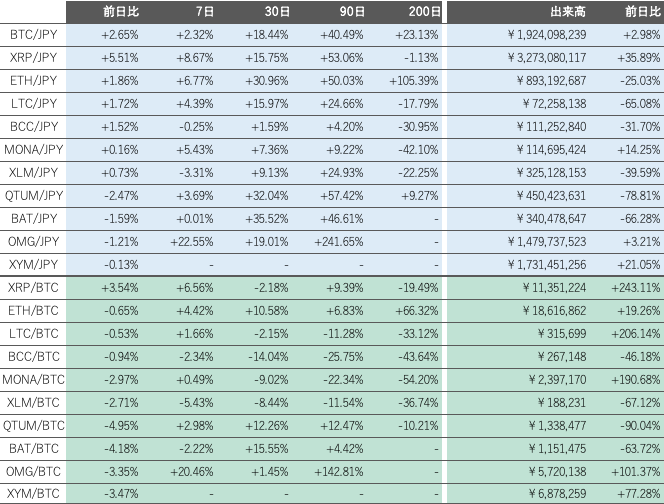Select the OMG/JPY row label
Screen dimensions: 664x504
tap(33, 241)
